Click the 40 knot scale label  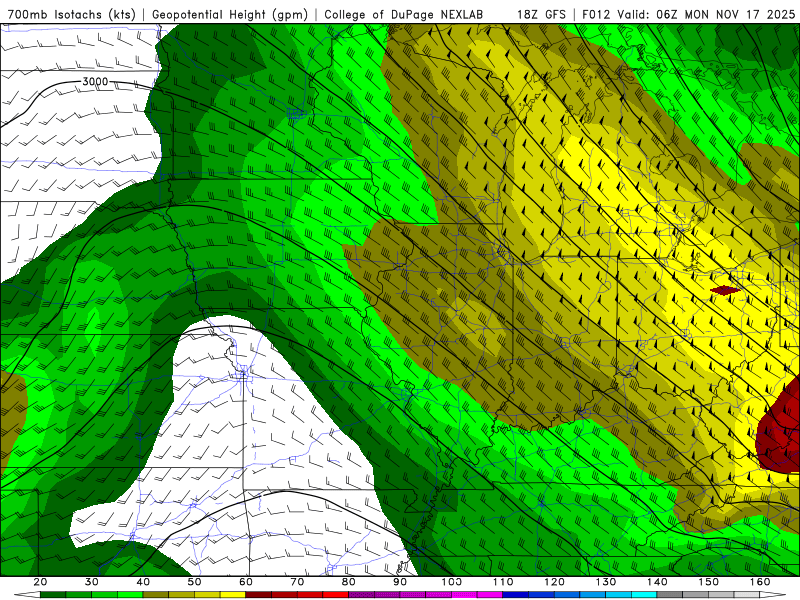point(143,582)
